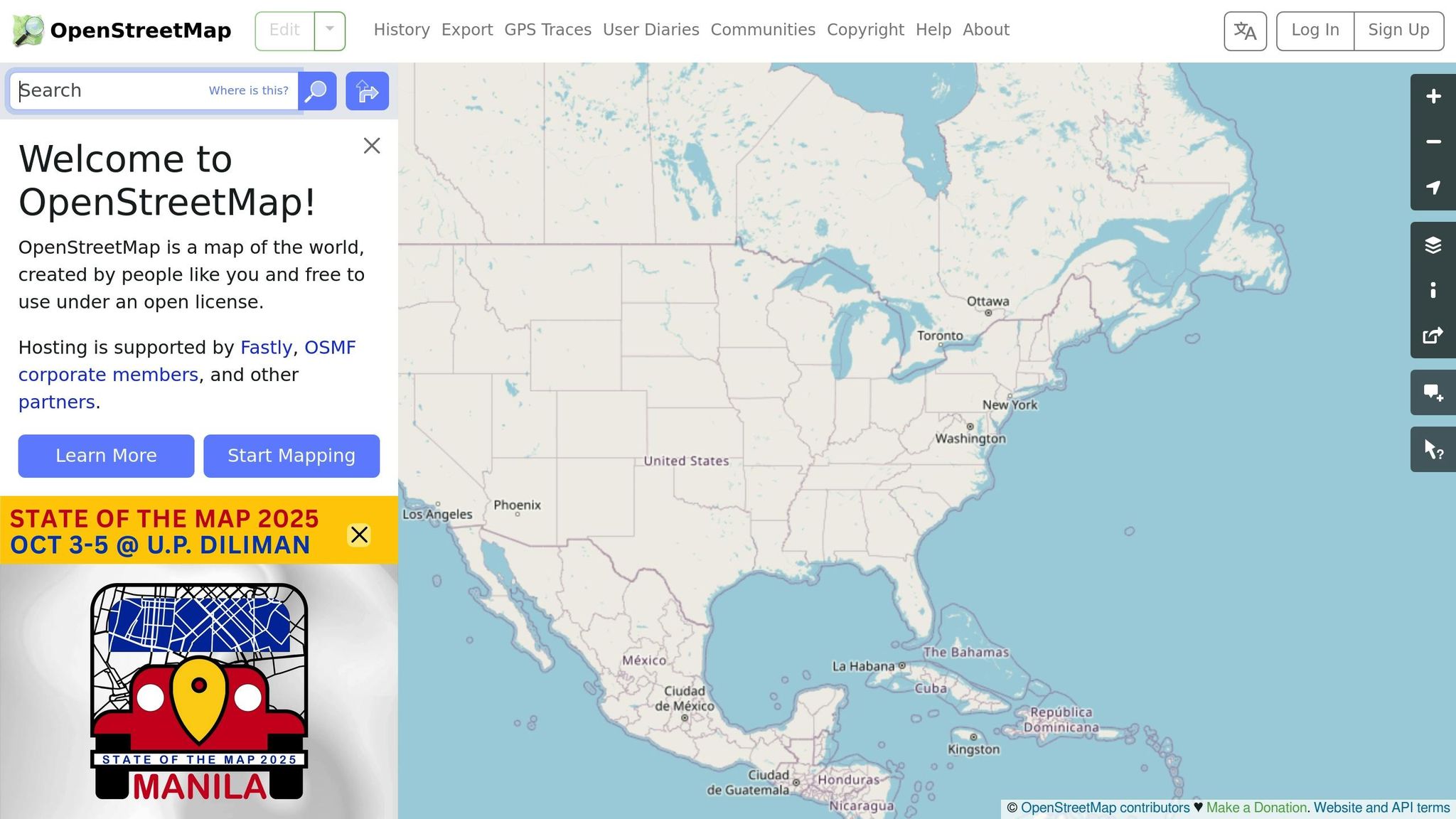The width and height of the screenshot is (1456, 819).
Task: Click the New York label on the map
Action: pos(1010,405)
